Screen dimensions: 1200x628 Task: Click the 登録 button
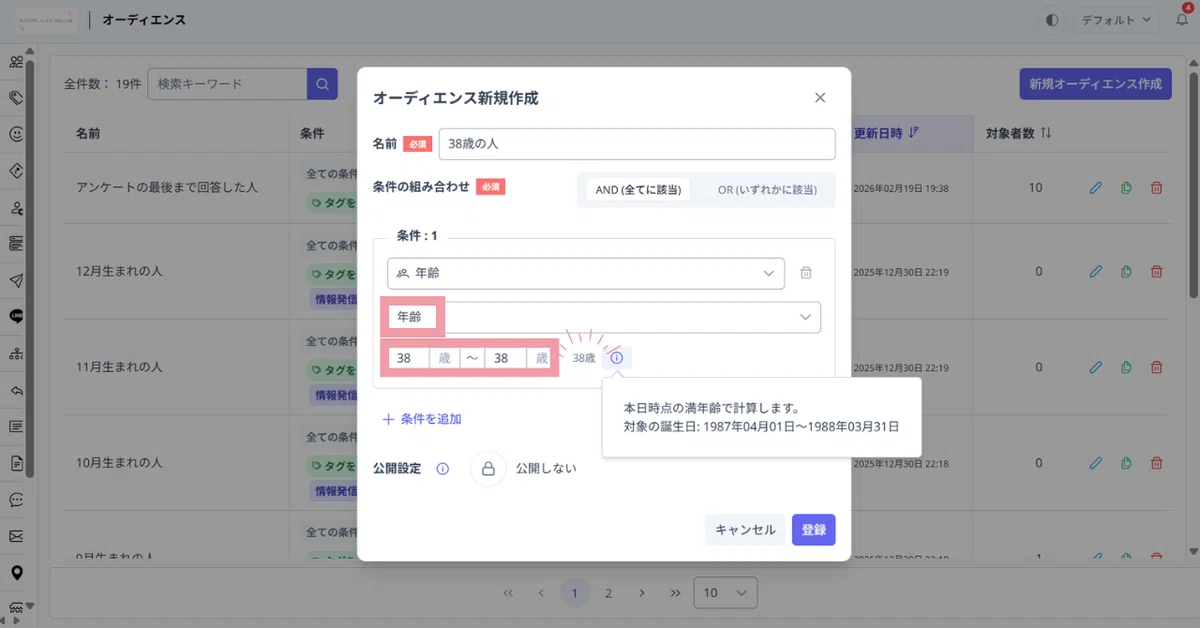point(814,530)
